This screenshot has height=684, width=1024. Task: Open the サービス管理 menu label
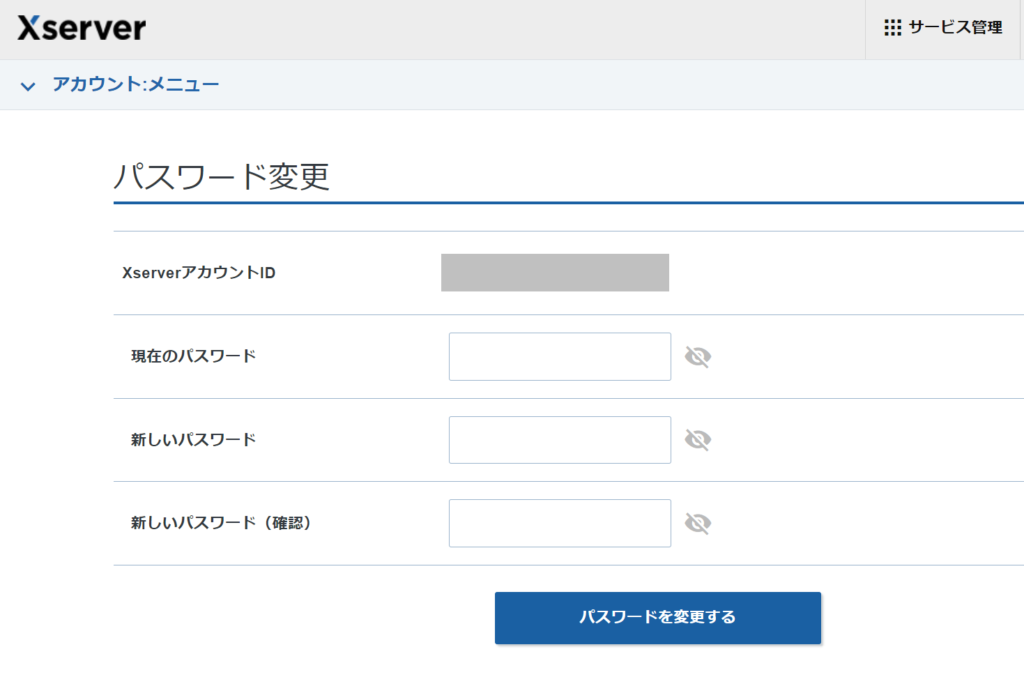point(955,28)
